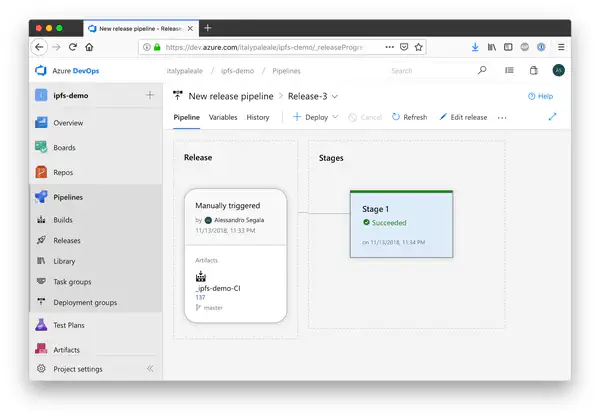
Task: Open the Repos sidebar icon
Action: point(41,172)
